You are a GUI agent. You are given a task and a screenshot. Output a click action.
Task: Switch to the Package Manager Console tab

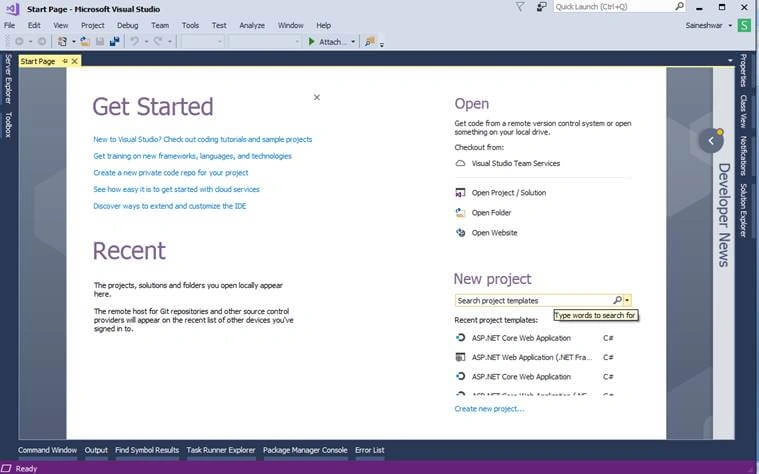(x=305, y=450)
